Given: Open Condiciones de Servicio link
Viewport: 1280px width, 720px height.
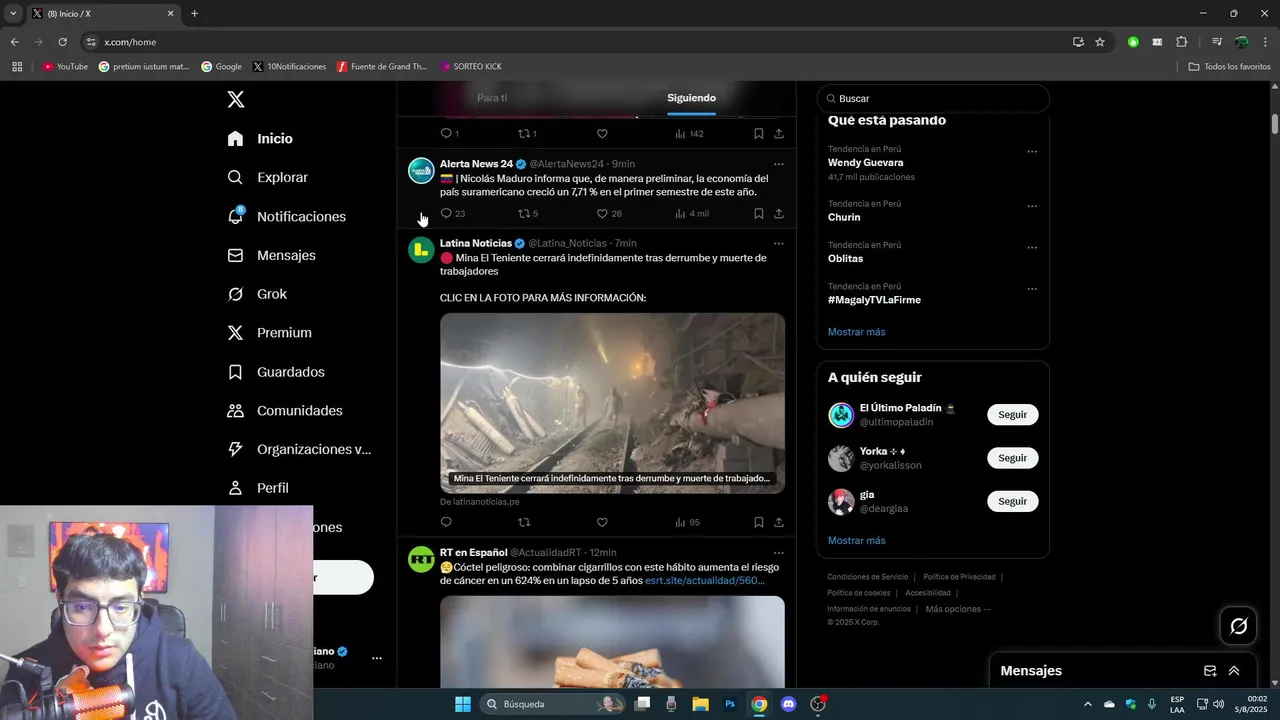Looking at the screenshot, I should (x=867, y=577).
